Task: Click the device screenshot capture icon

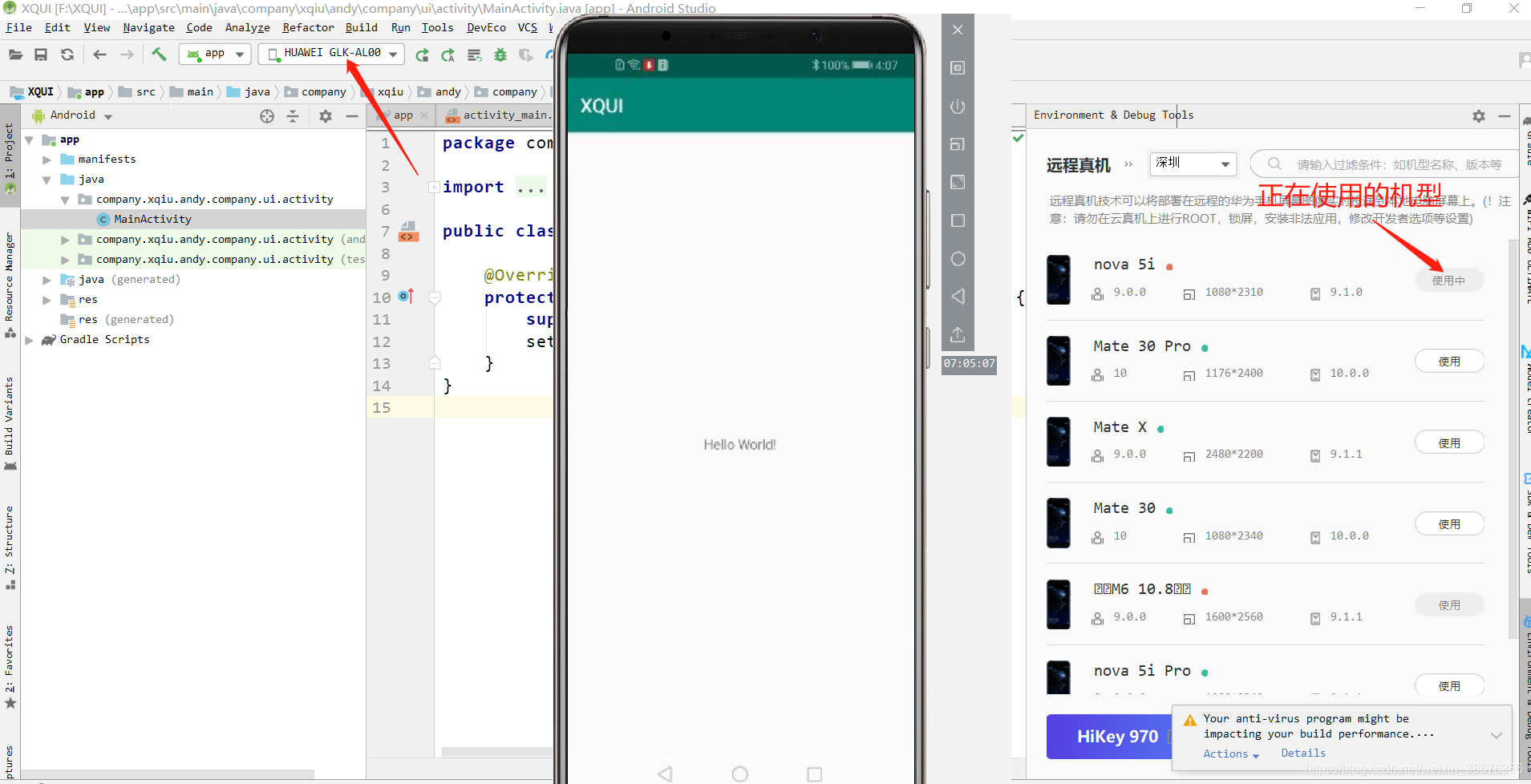Action: (x=958, y=67)
